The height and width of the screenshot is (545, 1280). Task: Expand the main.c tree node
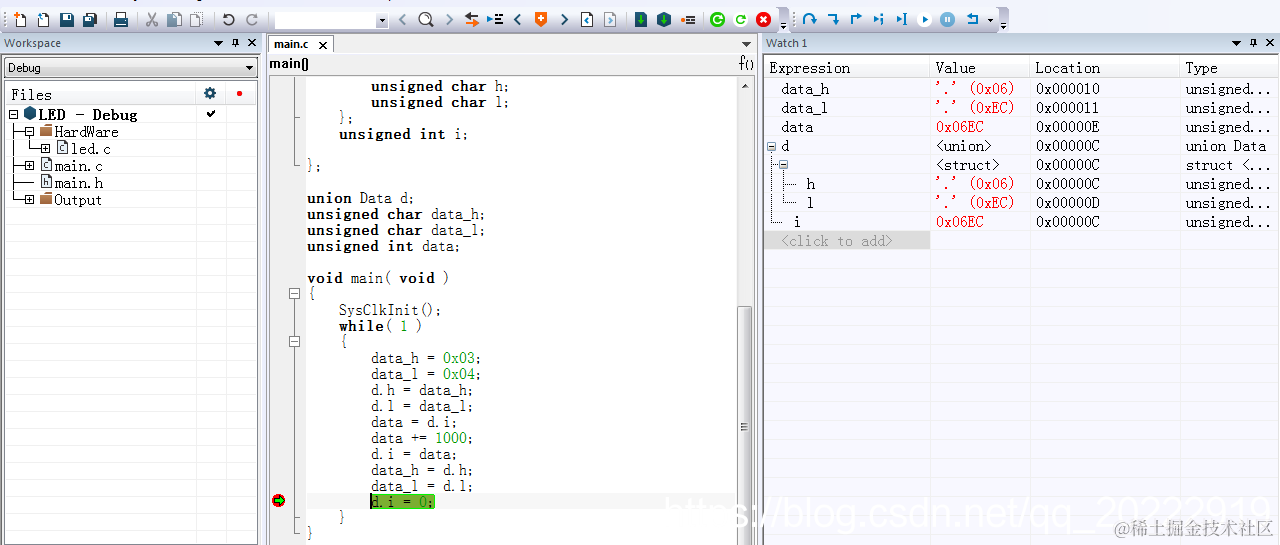click(x=30, y=166)
